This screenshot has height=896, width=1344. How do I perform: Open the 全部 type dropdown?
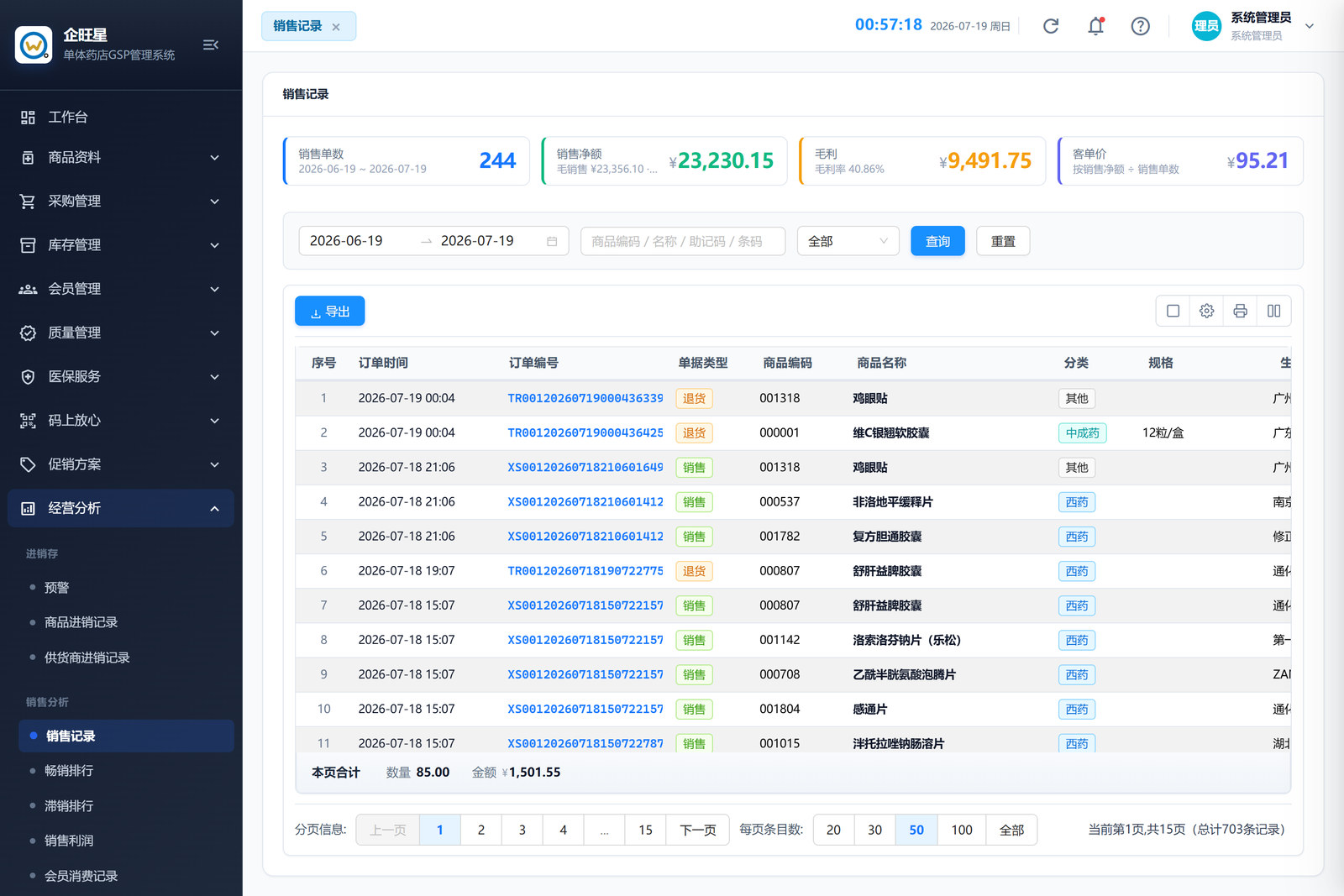pos(848,241)
